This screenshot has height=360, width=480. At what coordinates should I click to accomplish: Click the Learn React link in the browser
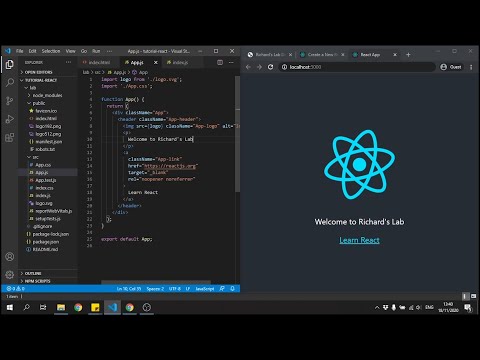click(x=359, y=240)
